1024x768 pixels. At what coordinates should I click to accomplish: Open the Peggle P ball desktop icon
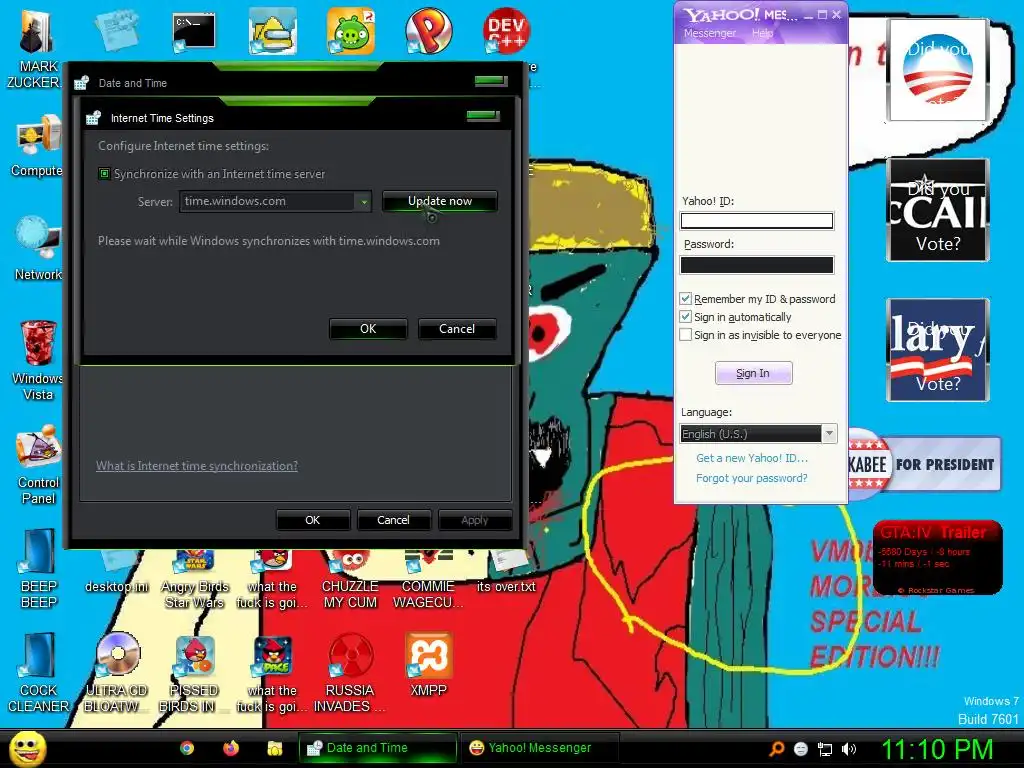pos(428,31)
